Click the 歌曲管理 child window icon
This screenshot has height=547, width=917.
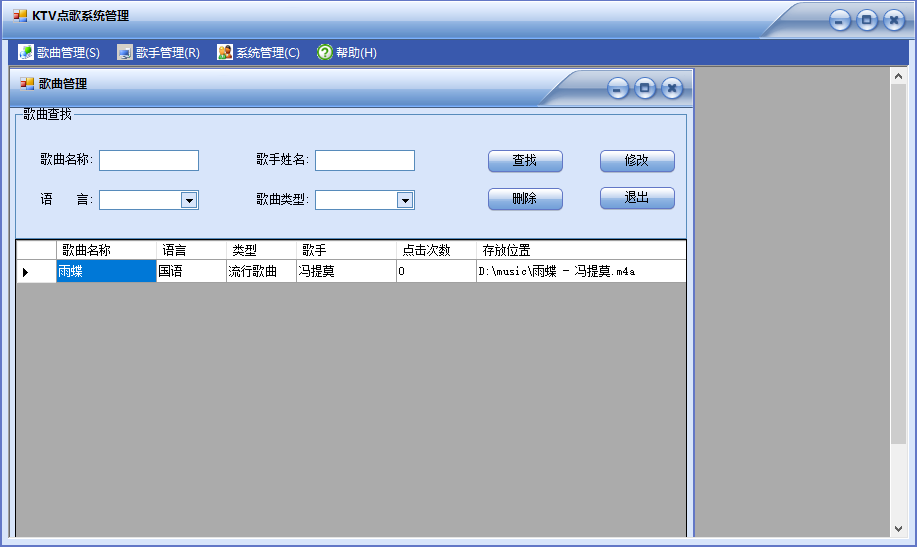tap(27, 84)
